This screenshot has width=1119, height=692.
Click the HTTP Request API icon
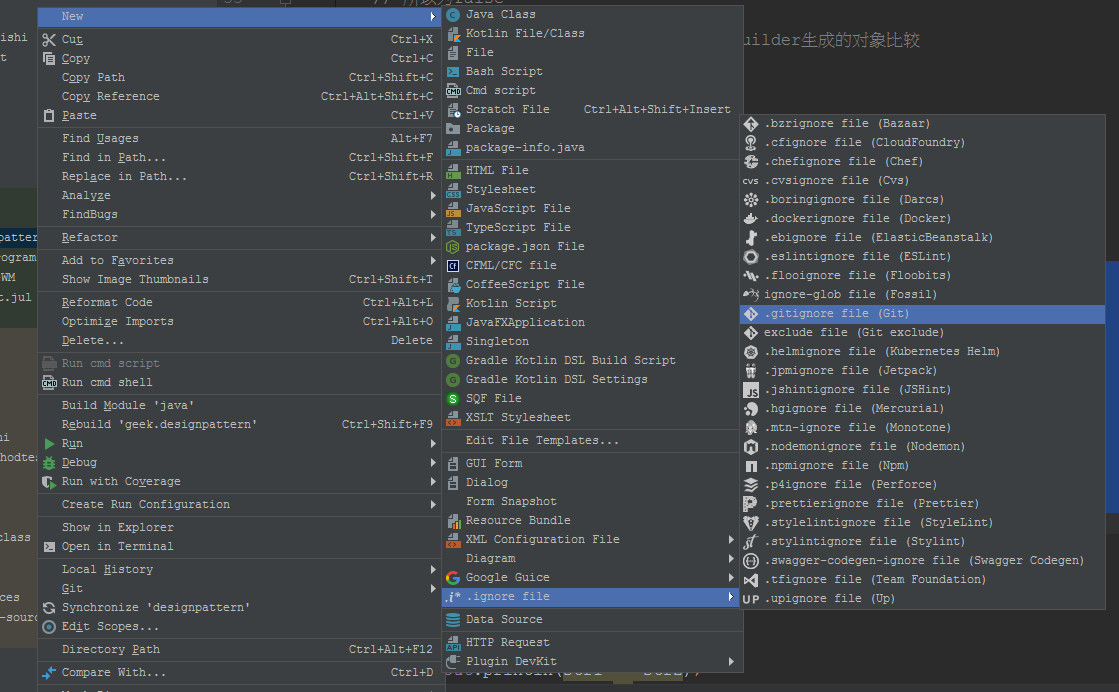tap(452, 643)
